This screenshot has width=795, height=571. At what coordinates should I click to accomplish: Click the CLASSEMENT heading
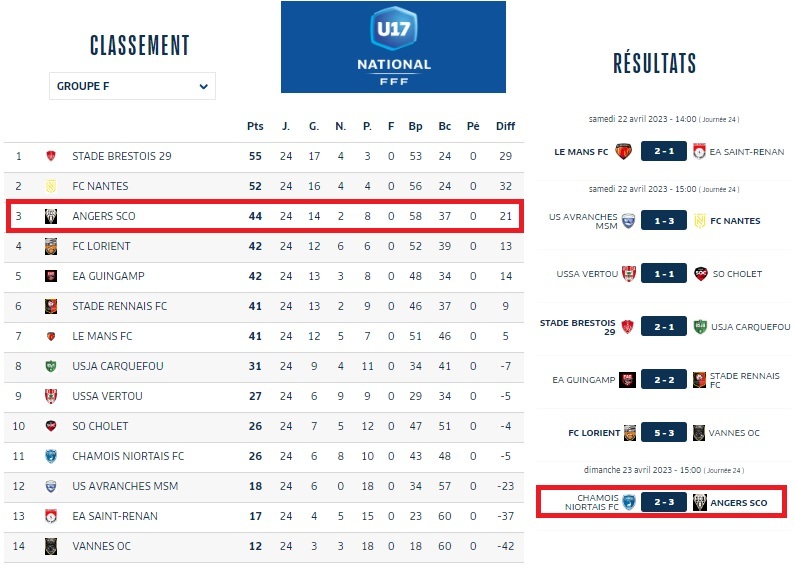[140, 45]
